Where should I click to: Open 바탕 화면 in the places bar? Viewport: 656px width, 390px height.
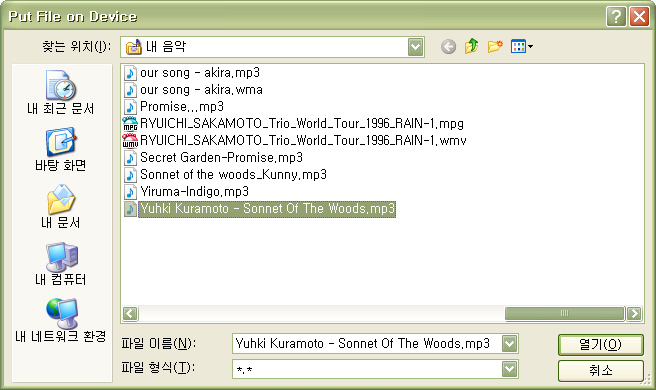(x=61, y=150)
